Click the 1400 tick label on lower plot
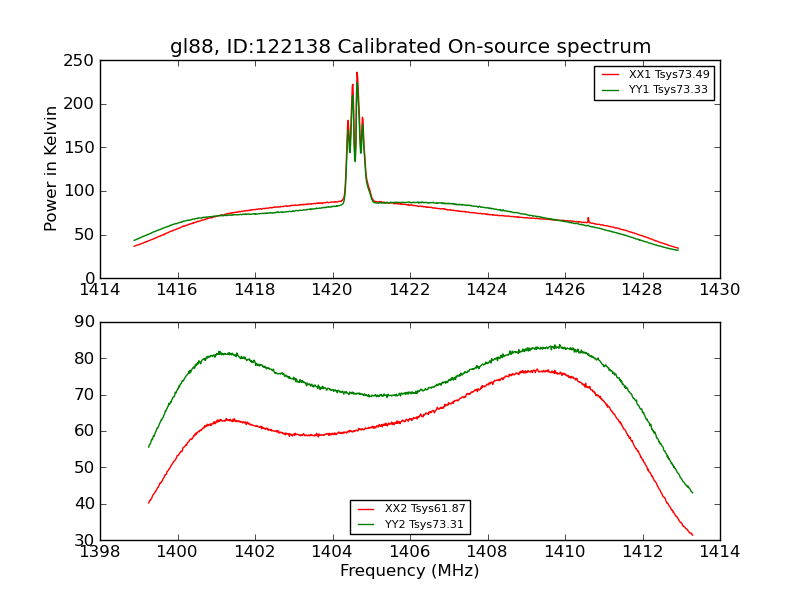The image size is (800, 600). coord(177,552)
